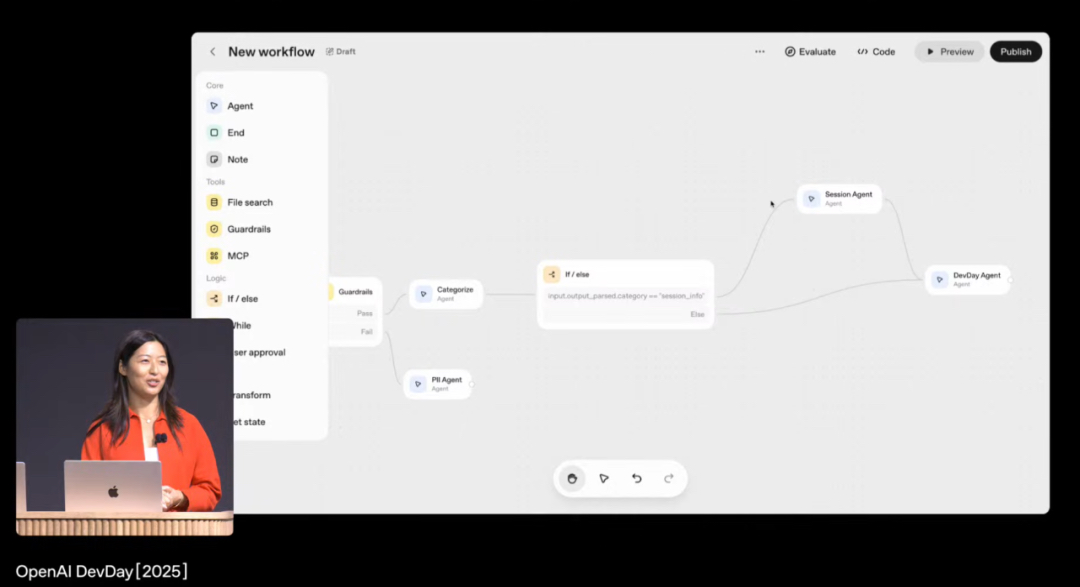This screenshot has height=587, width=1080.
Task: Click the Session Agent node icon
Action: click(811, 198)
